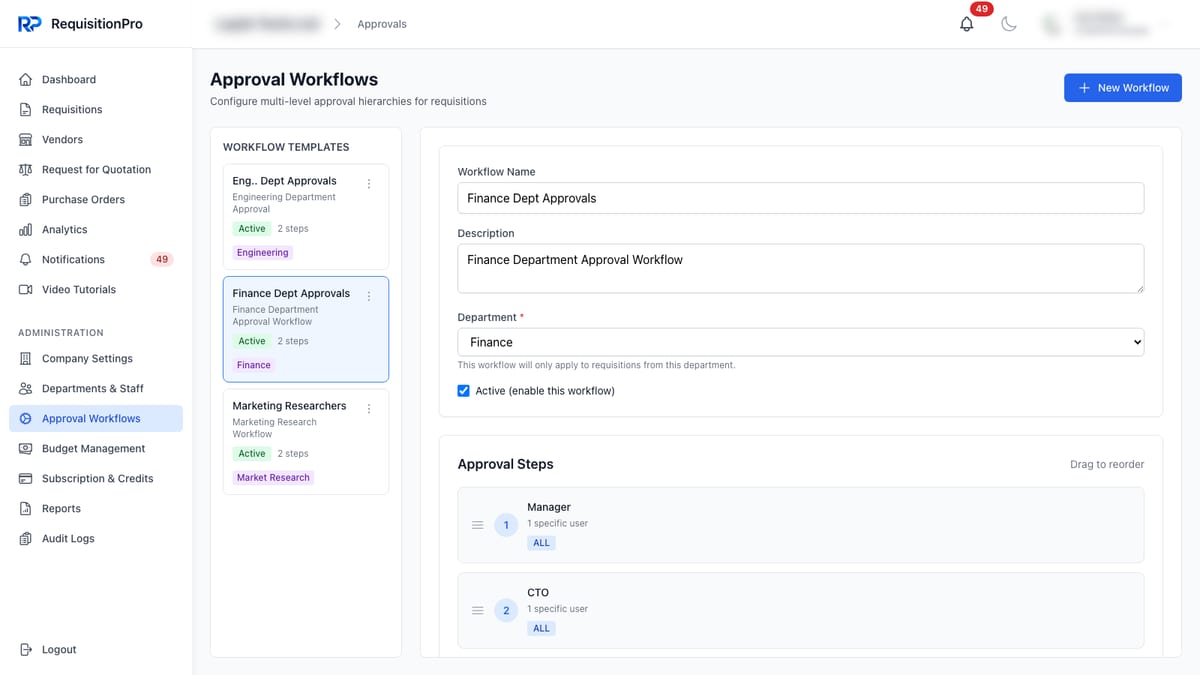
Task: Click the Notifications sidebar bell icon
Action: coord(26,259)
